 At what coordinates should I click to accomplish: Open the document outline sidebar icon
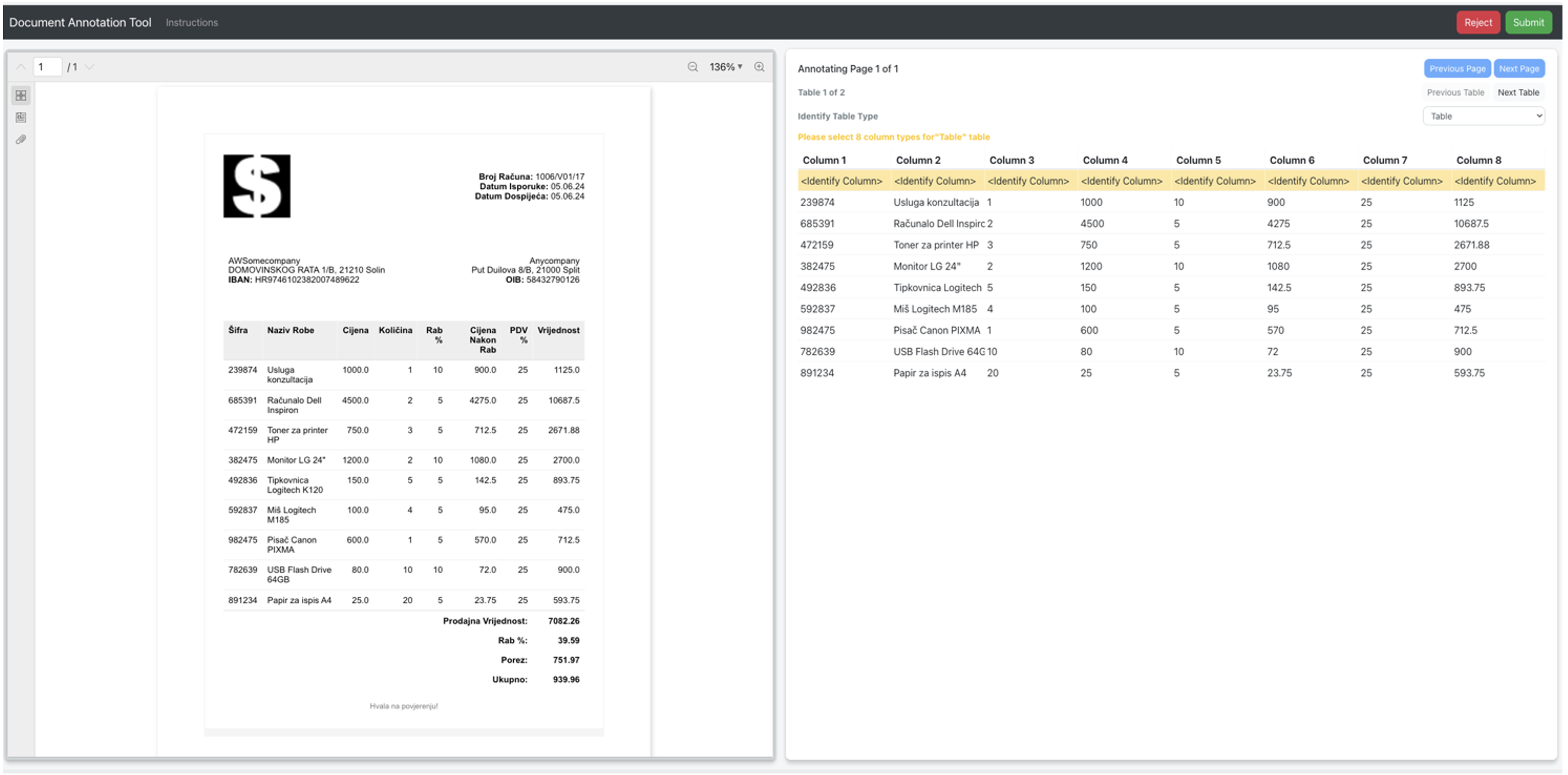[x=21, y=117]
